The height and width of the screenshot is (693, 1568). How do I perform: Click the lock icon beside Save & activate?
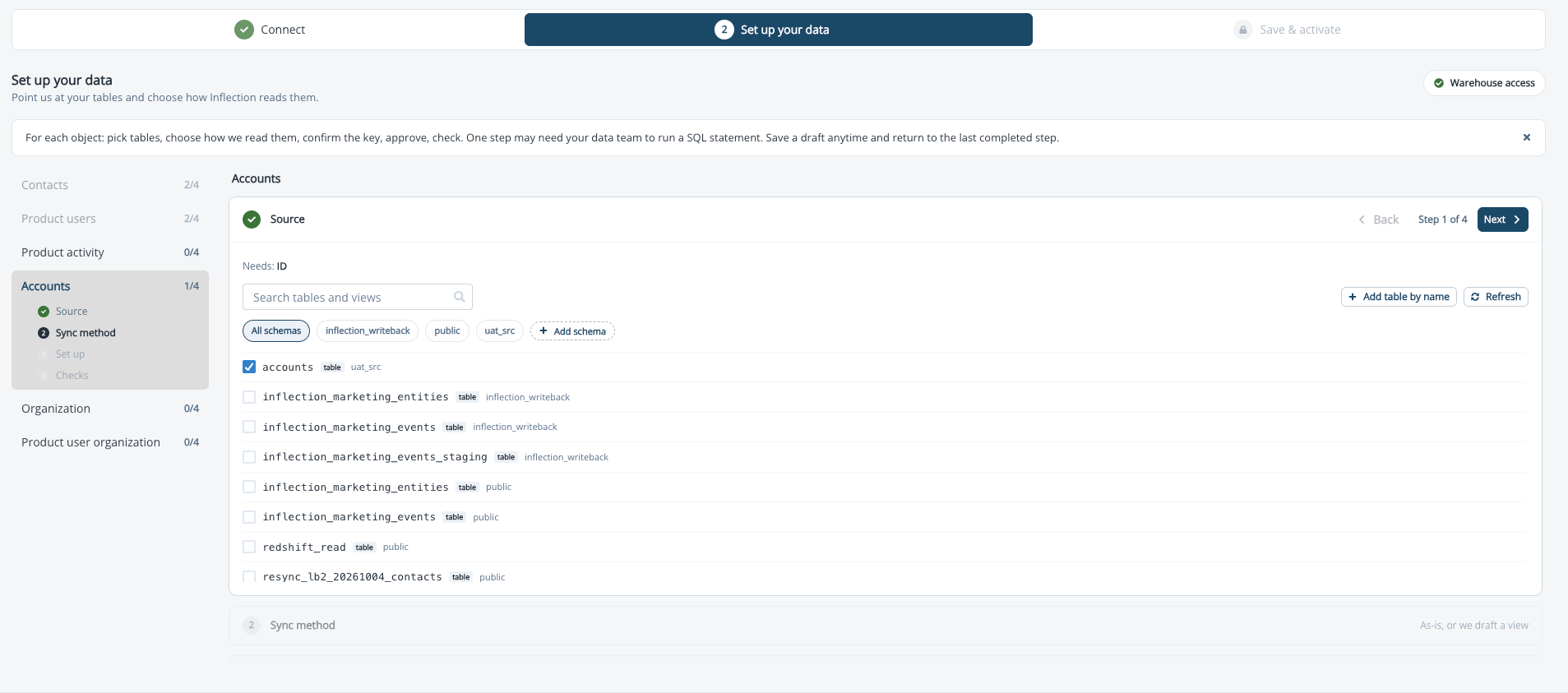click(x=1243, y=30)
